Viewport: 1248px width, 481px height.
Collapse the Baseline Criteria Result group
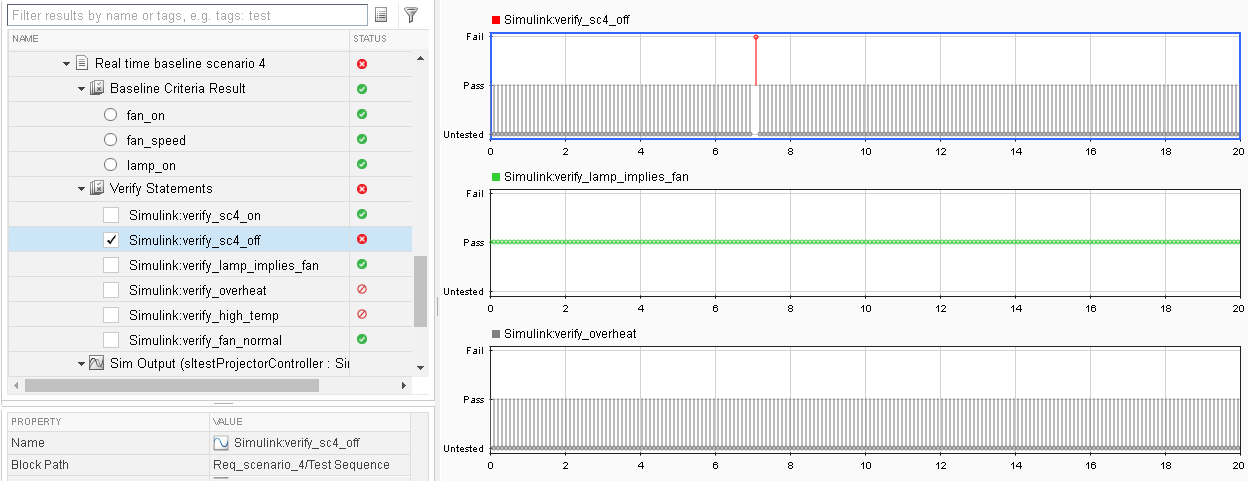click(x=82, y=89)
